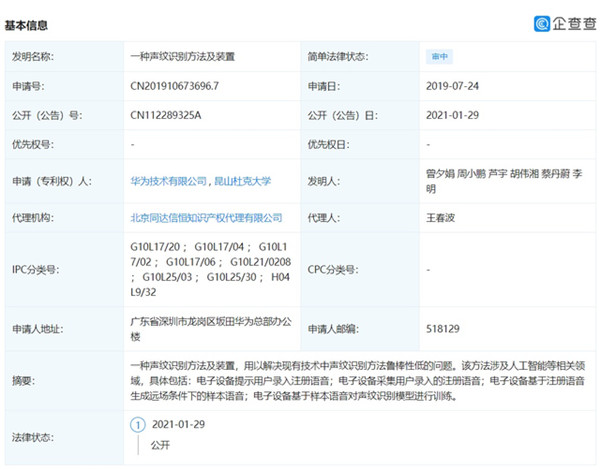Click the application date 2019-07-24

(x=453, y=88)
